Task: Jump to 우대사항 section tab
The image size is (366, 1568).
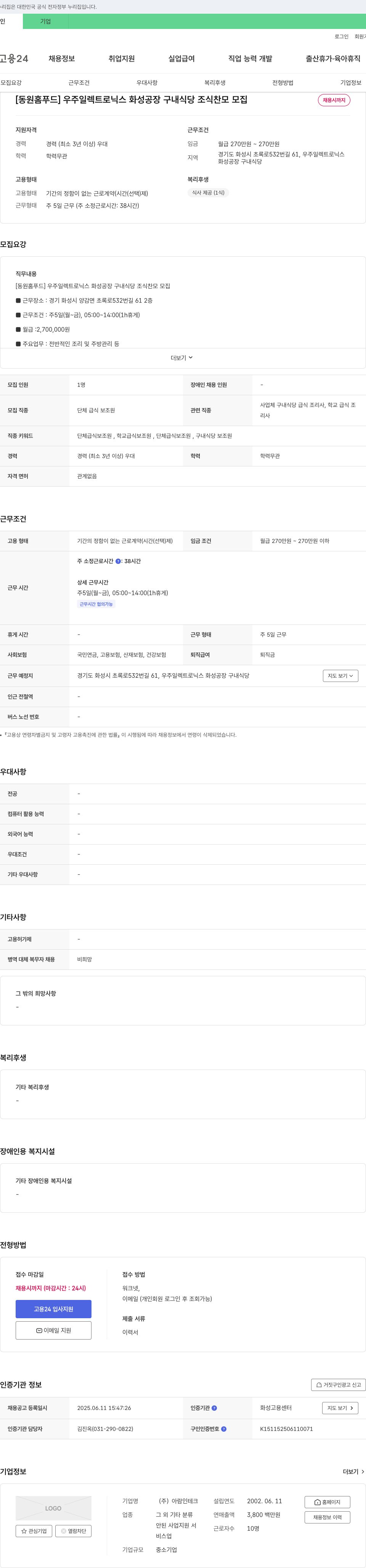Action: (x=147, y=83)
